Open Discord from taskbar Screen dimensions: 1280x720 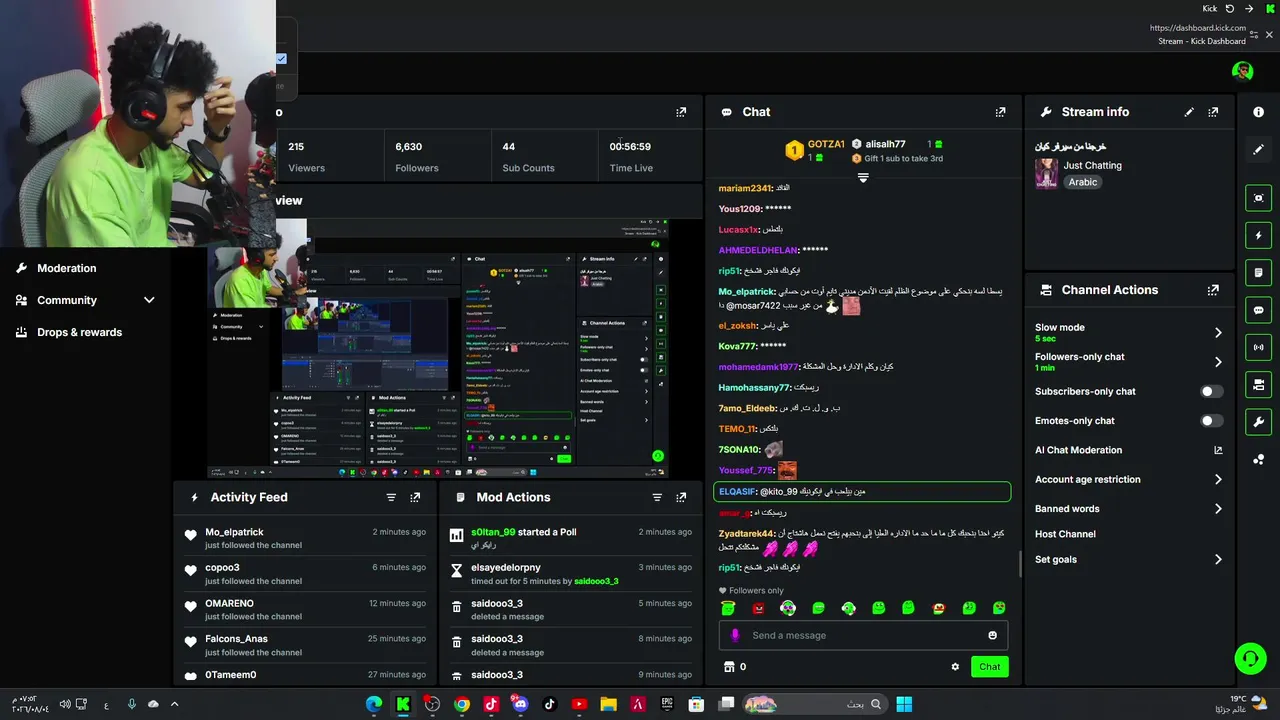520,704
